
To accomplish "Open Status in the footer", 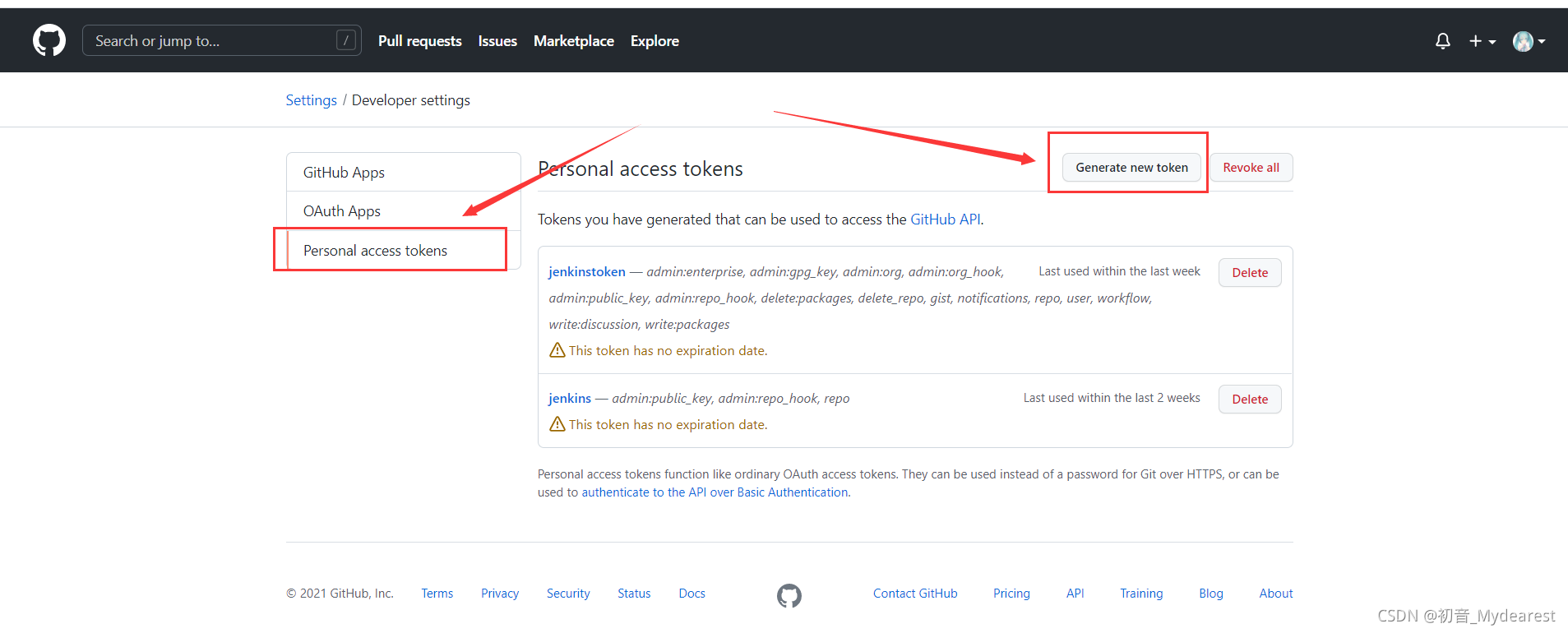I will click(634, 594).
